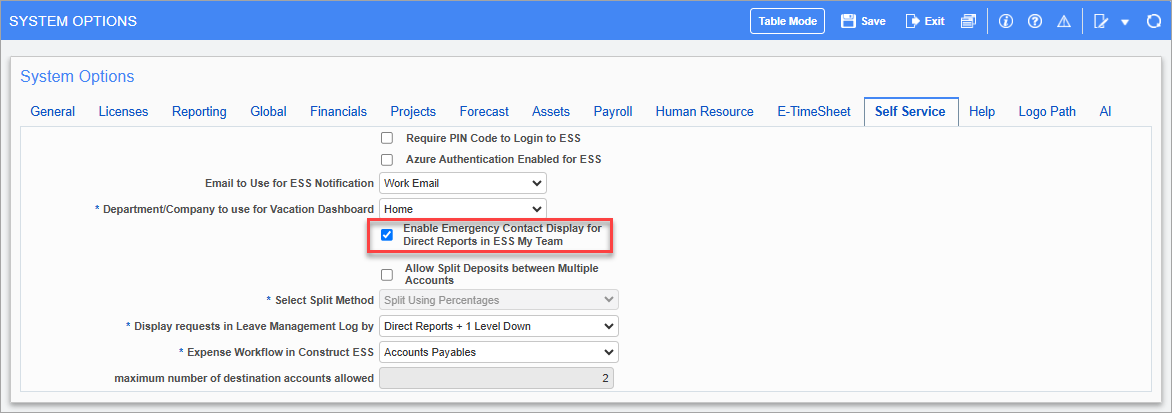Open Display requests in Leave Management Log dropdown
The width and height of the screenshot is (1172, 413).
coord(499,326)
